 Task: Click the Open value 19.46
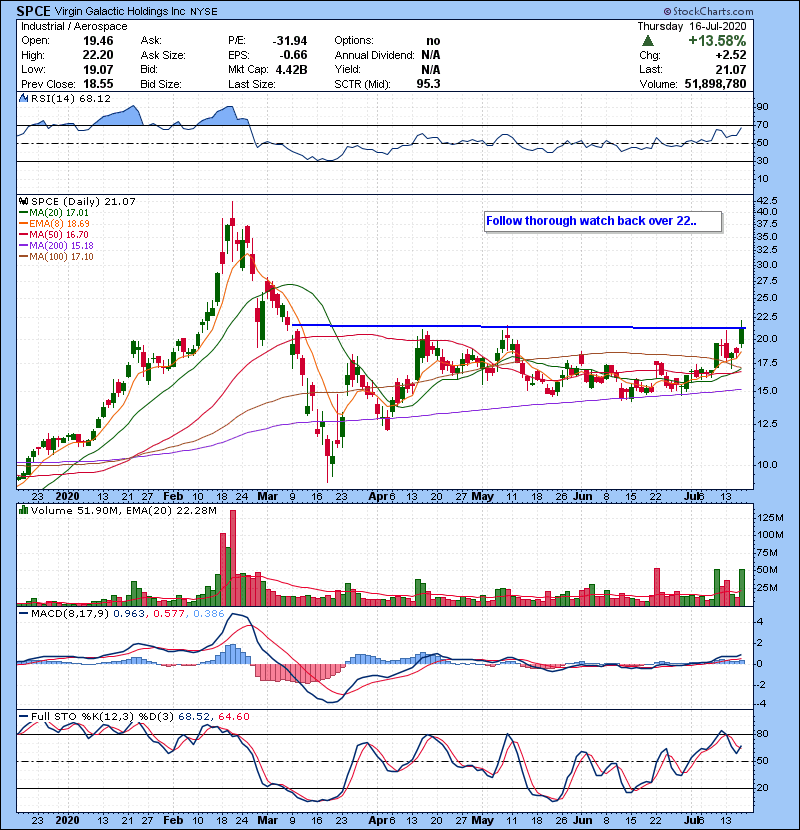point(98,41)
